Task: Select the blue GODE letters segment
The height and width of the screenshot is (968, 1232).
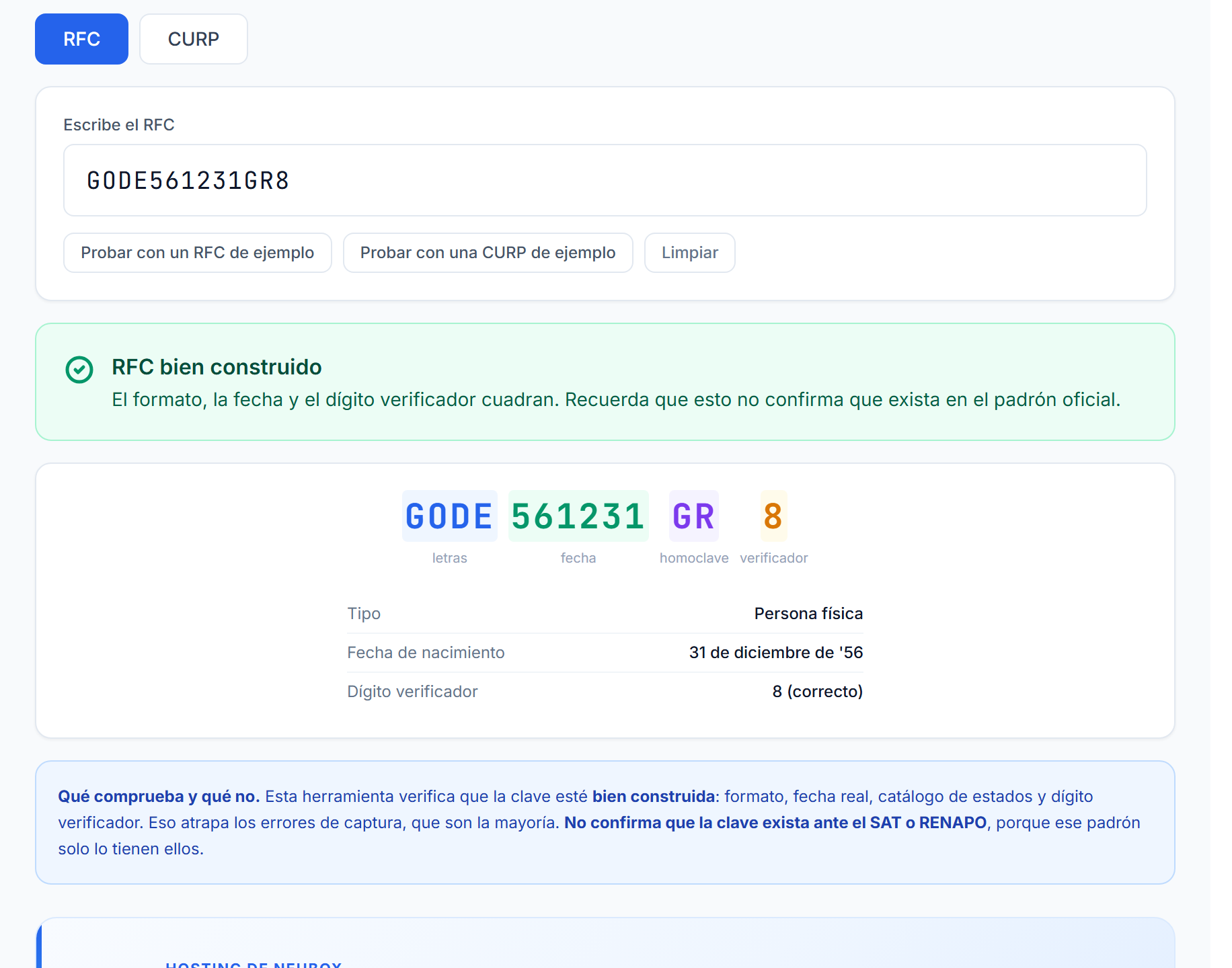Action: [x=449, y=516]
